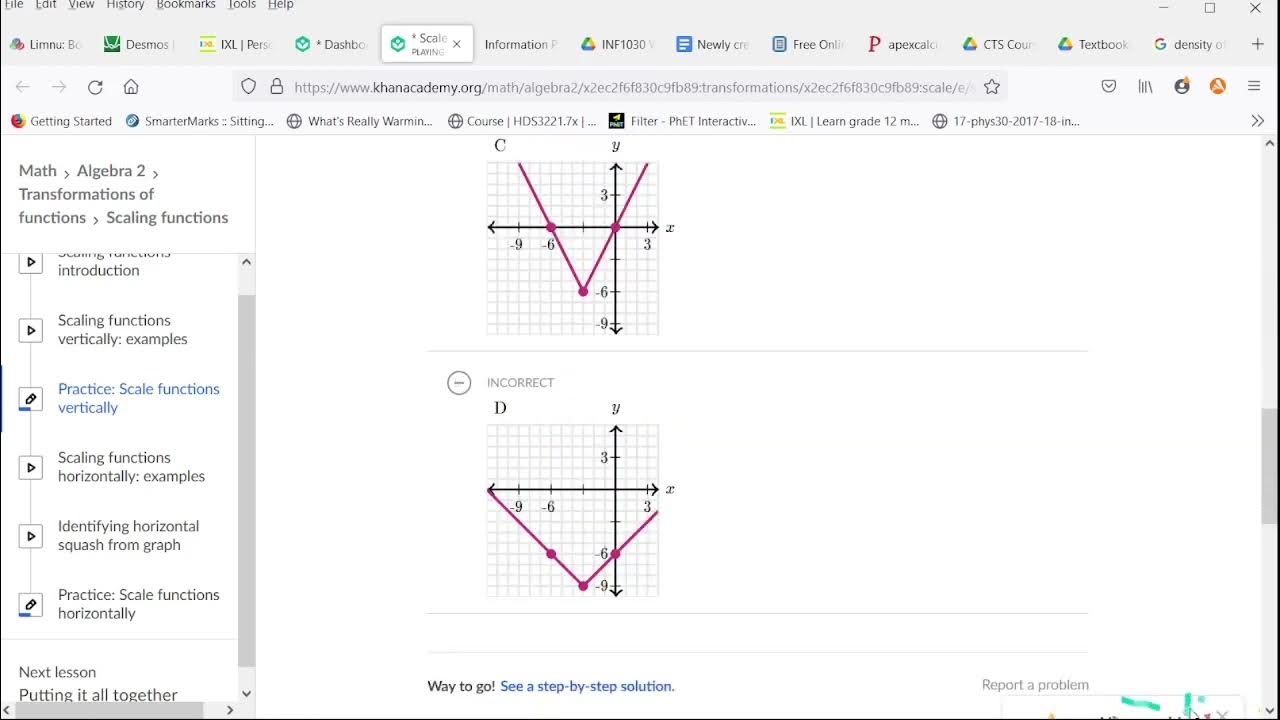Screen dimensions: 1280x720
Task: Open the Firefox account icon
Action: (x=1182, y=87)
